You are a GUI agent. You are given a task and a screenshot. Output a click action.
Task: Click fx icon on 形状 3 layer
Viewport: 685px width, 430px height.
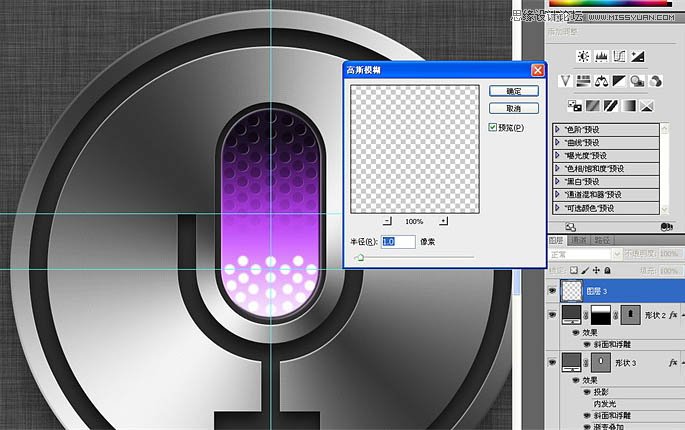673,362
